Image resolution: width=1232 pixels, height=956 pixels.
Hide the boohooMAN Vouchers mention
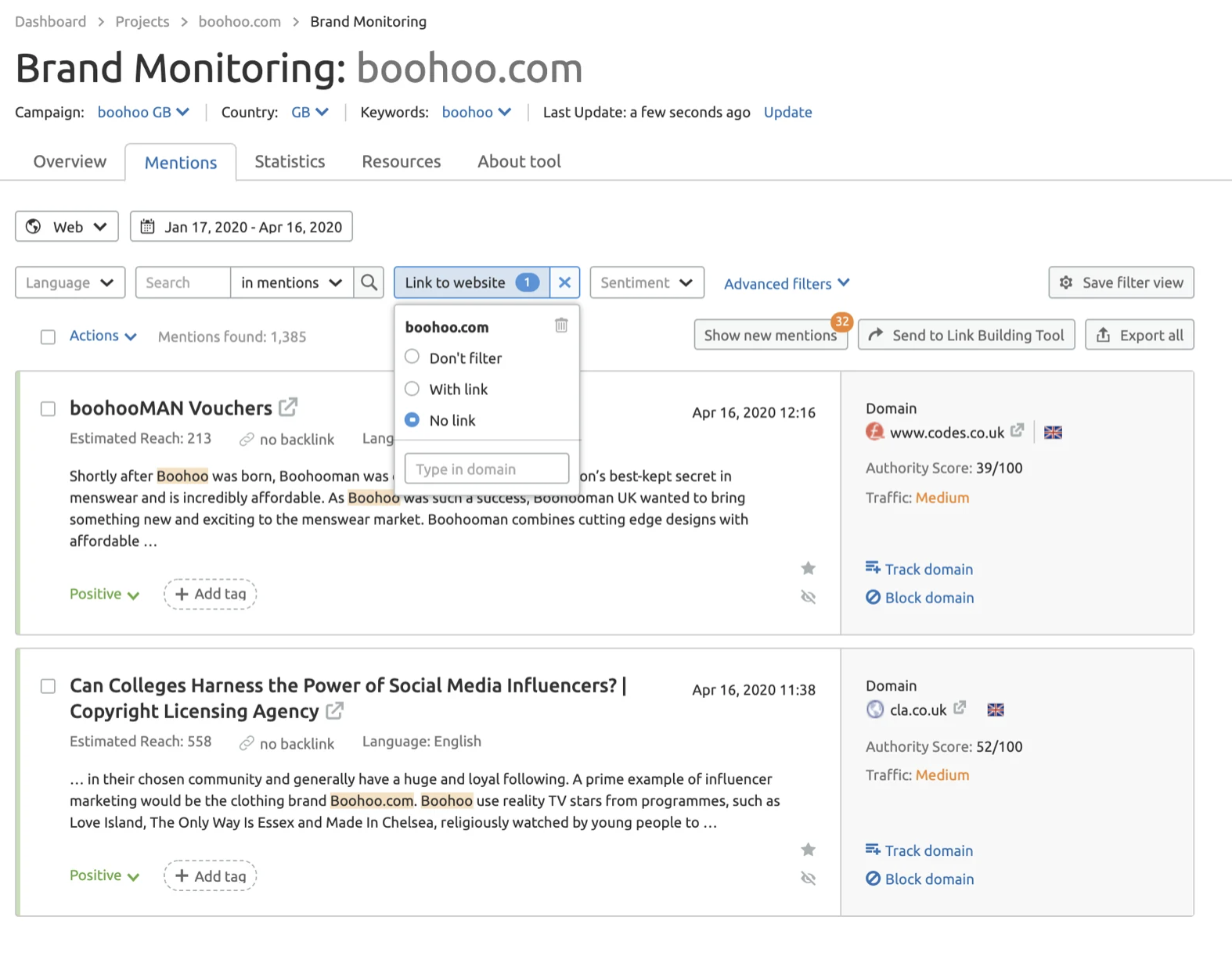(x=809, y=598)
